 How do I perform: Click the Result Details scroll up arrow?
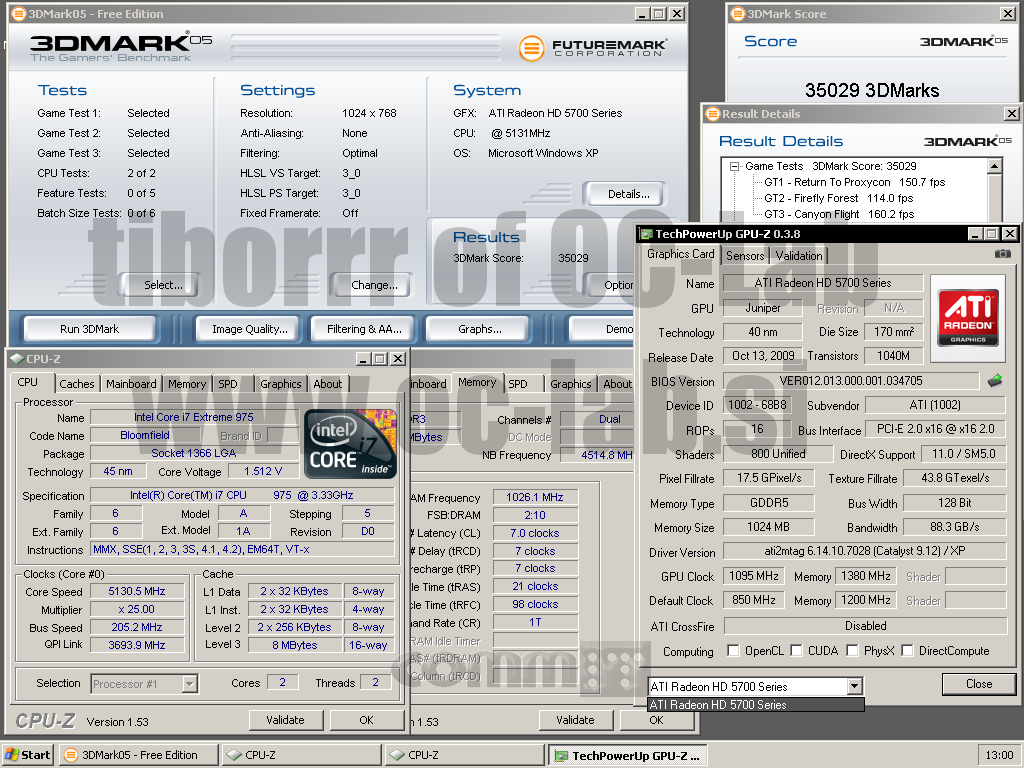point(995,166)
